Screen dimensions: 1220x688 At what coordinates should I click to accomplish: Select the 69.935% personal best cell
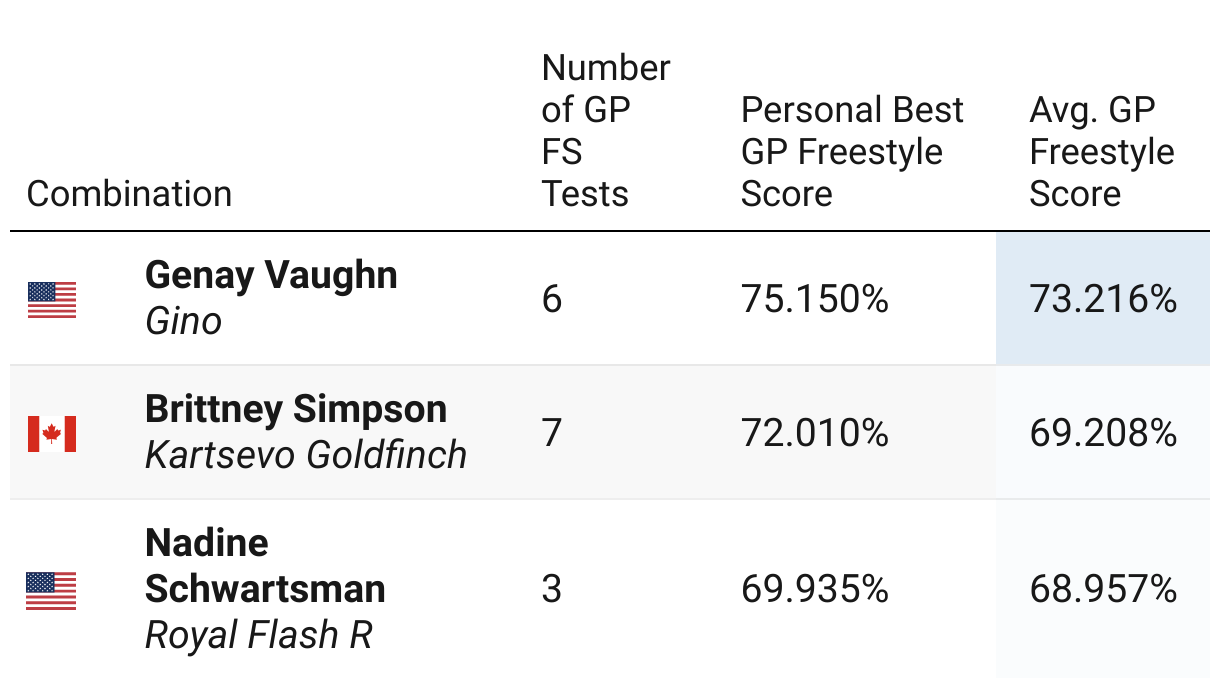tap(815, 589)
